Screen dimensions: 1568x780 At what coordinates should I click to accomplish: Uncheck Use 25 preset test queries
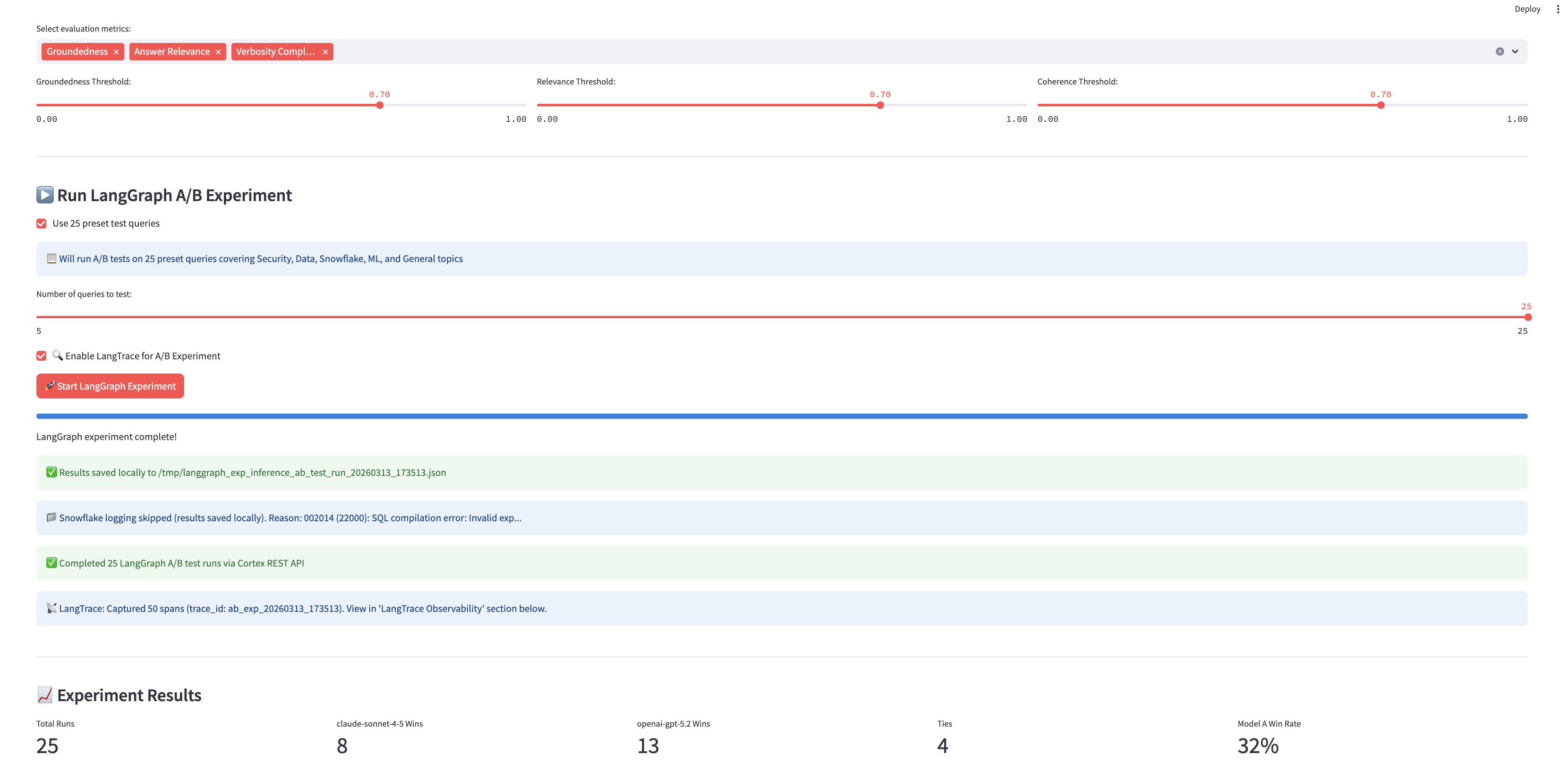(x=42, y=223)
